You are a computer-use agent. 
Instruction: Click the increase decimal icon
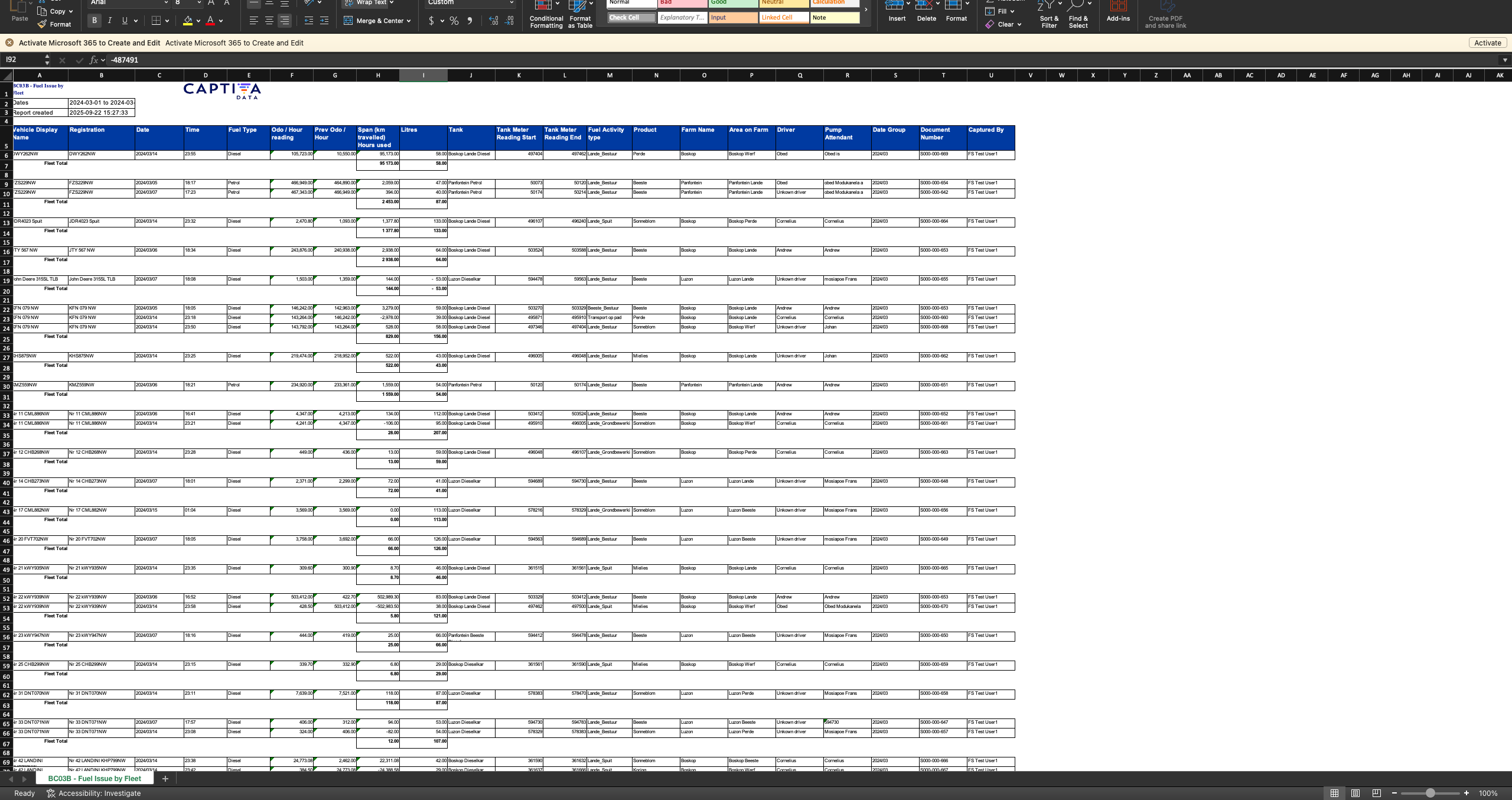(493, 21)
